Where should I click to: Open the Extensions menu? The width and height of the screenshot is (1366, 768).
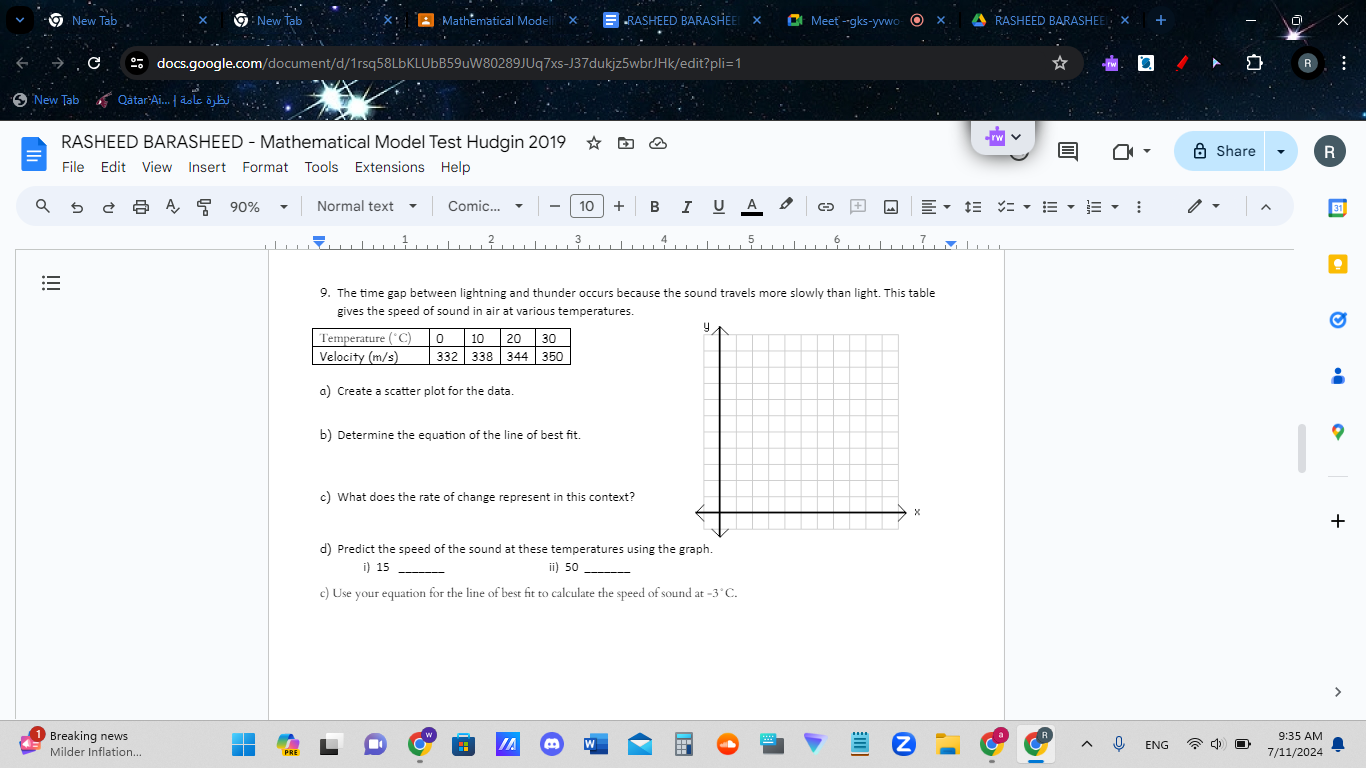(390, 167)
